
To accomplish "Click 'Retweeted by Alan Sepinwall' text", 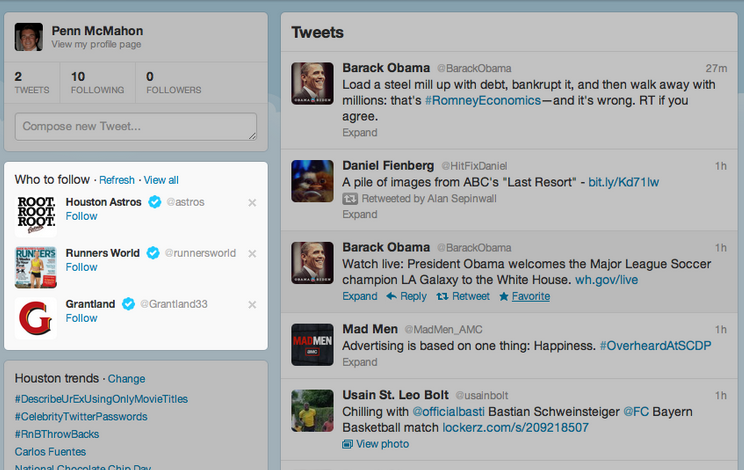I will pyautogui.click(x=429, y=199).
